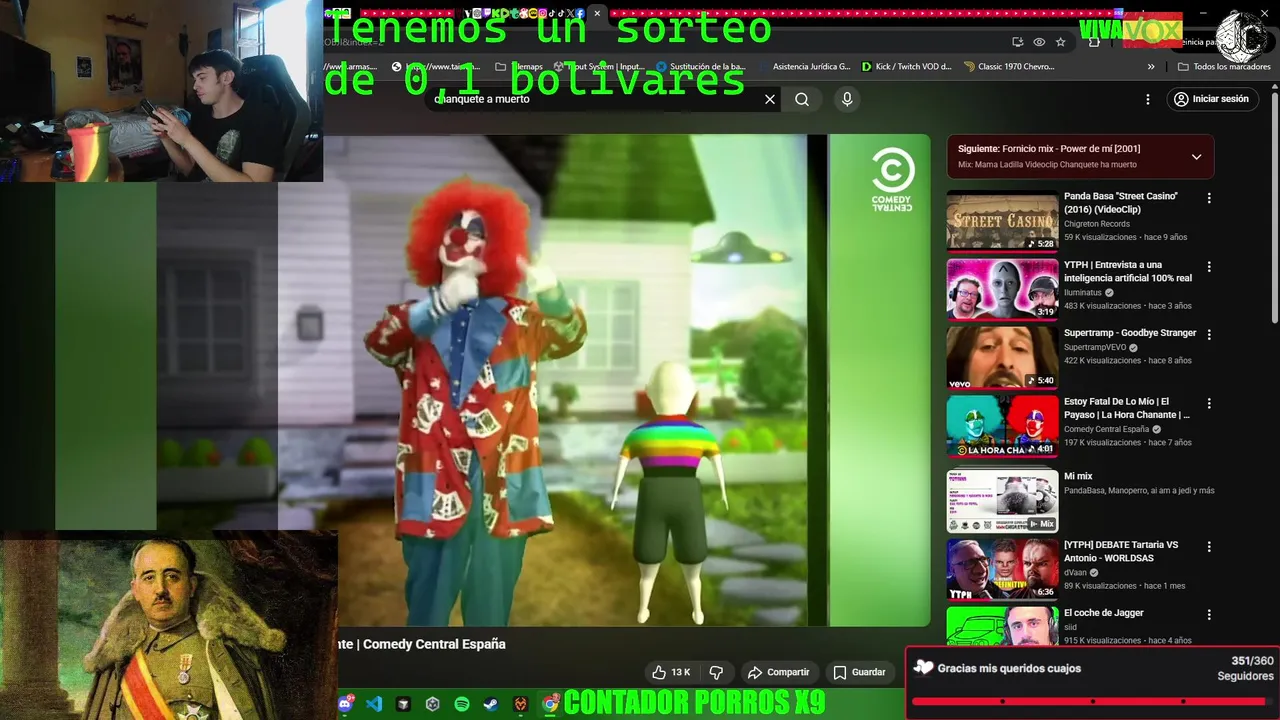Open Steam from the taskbar

click(x=491, y=704)
